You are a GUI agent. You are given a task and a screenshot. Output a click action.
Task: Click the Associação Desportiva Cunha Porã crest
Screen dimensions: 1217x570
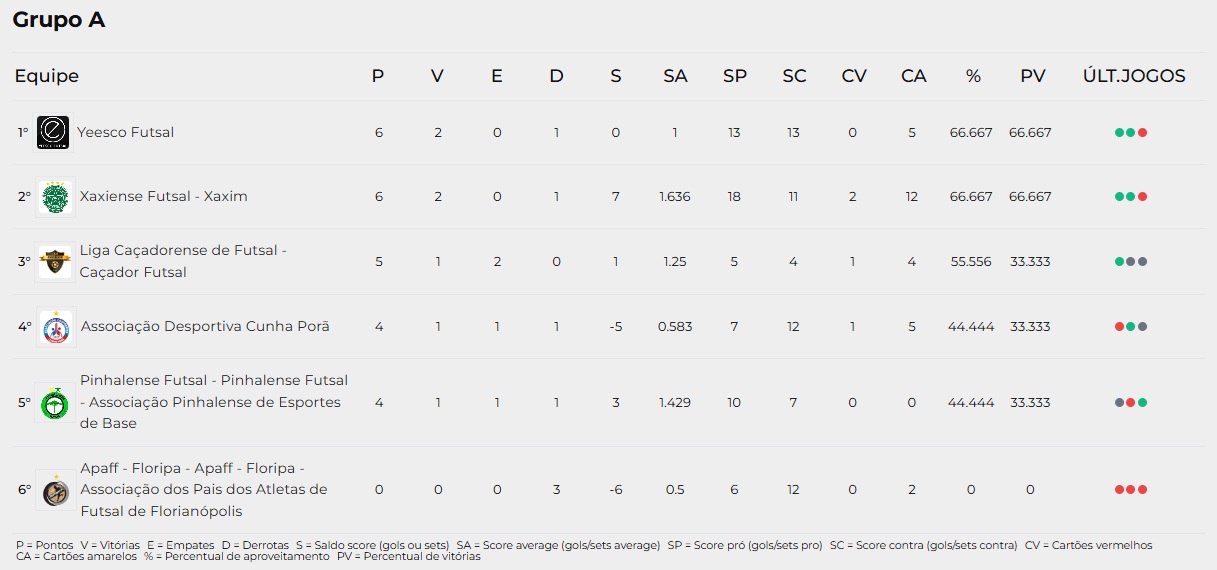point(55,326)
